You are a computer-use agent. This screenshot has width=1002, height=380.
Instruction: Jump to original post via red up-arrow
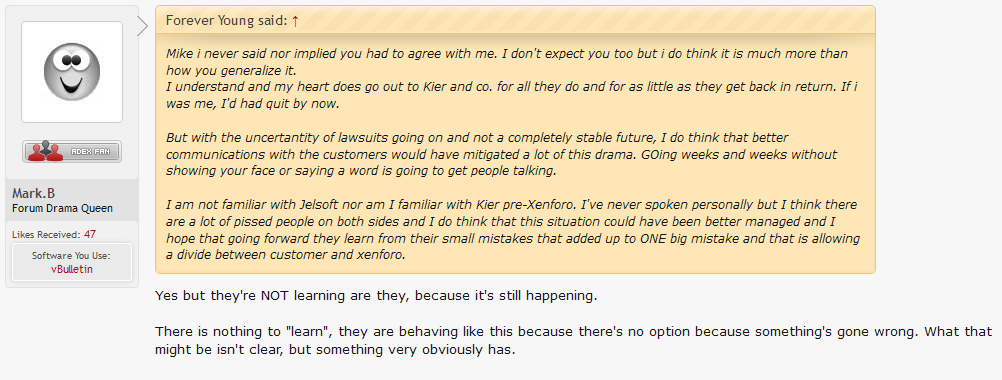(x=295, y=20)
